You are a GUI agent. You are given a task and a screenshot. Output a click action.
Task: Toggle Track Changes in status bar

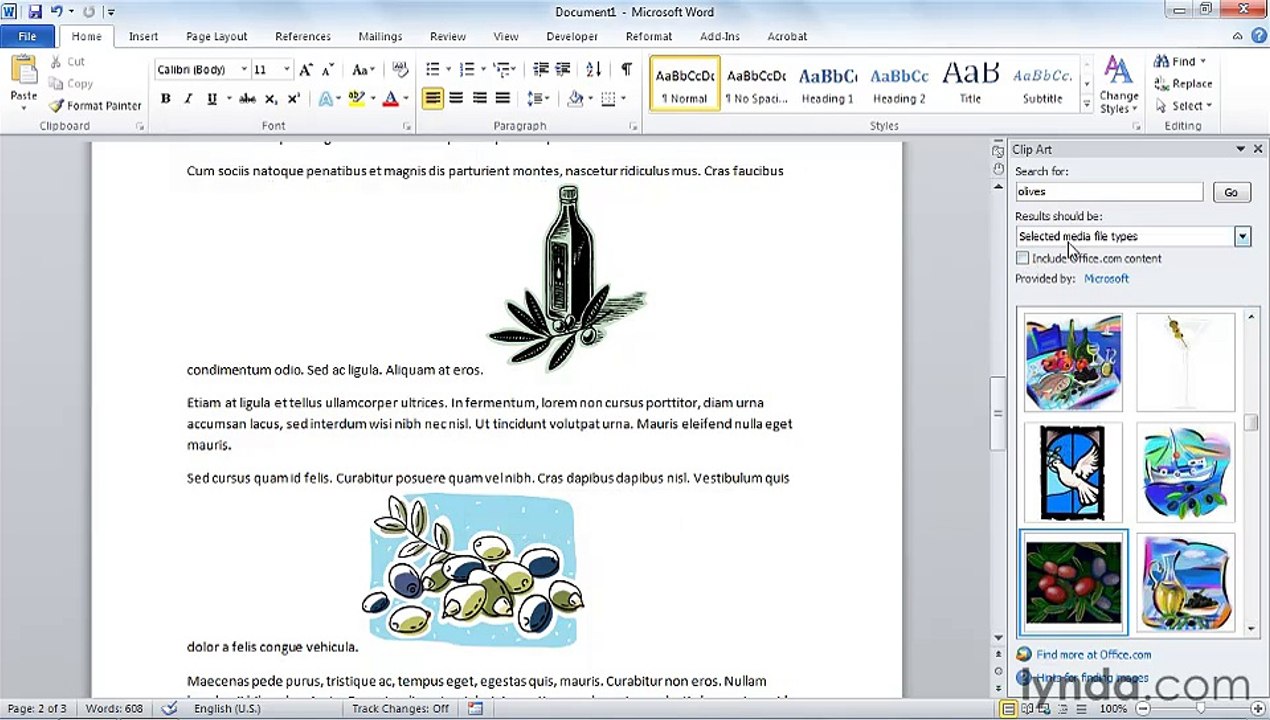point(400,709)
